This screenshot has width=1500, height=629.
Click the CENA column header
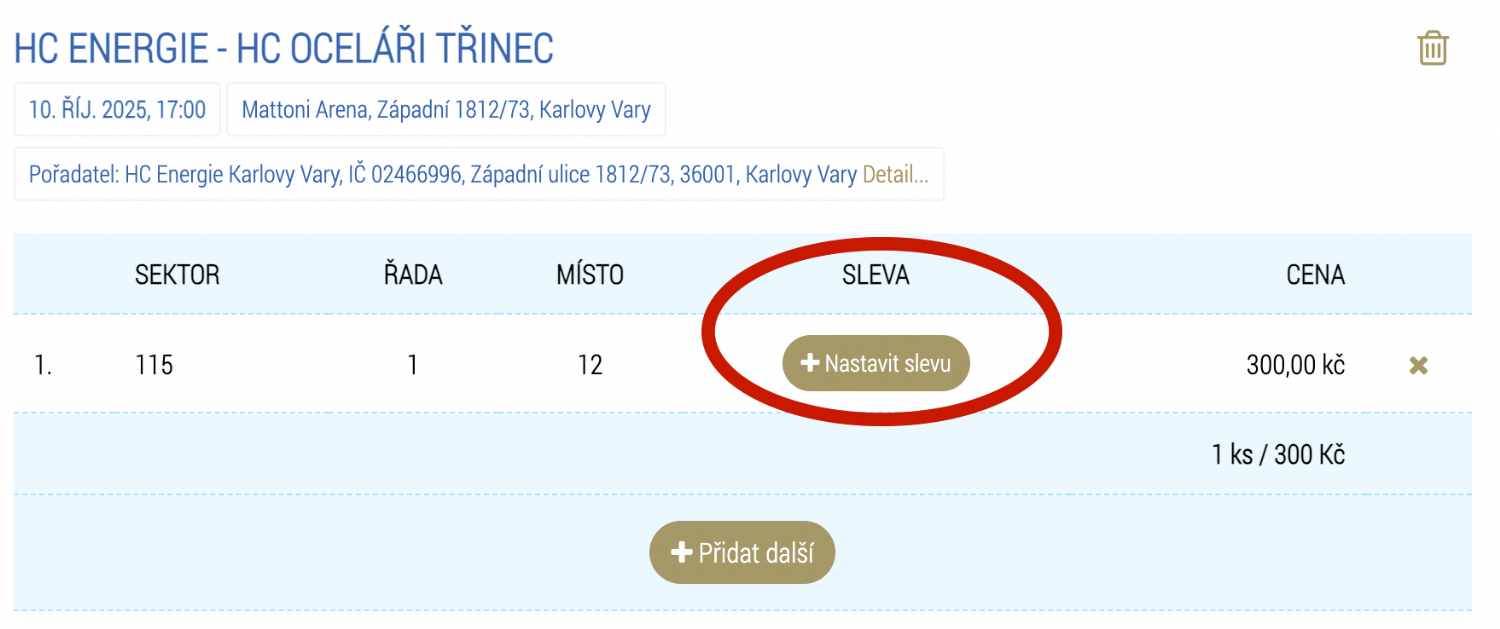(1315, 275)
